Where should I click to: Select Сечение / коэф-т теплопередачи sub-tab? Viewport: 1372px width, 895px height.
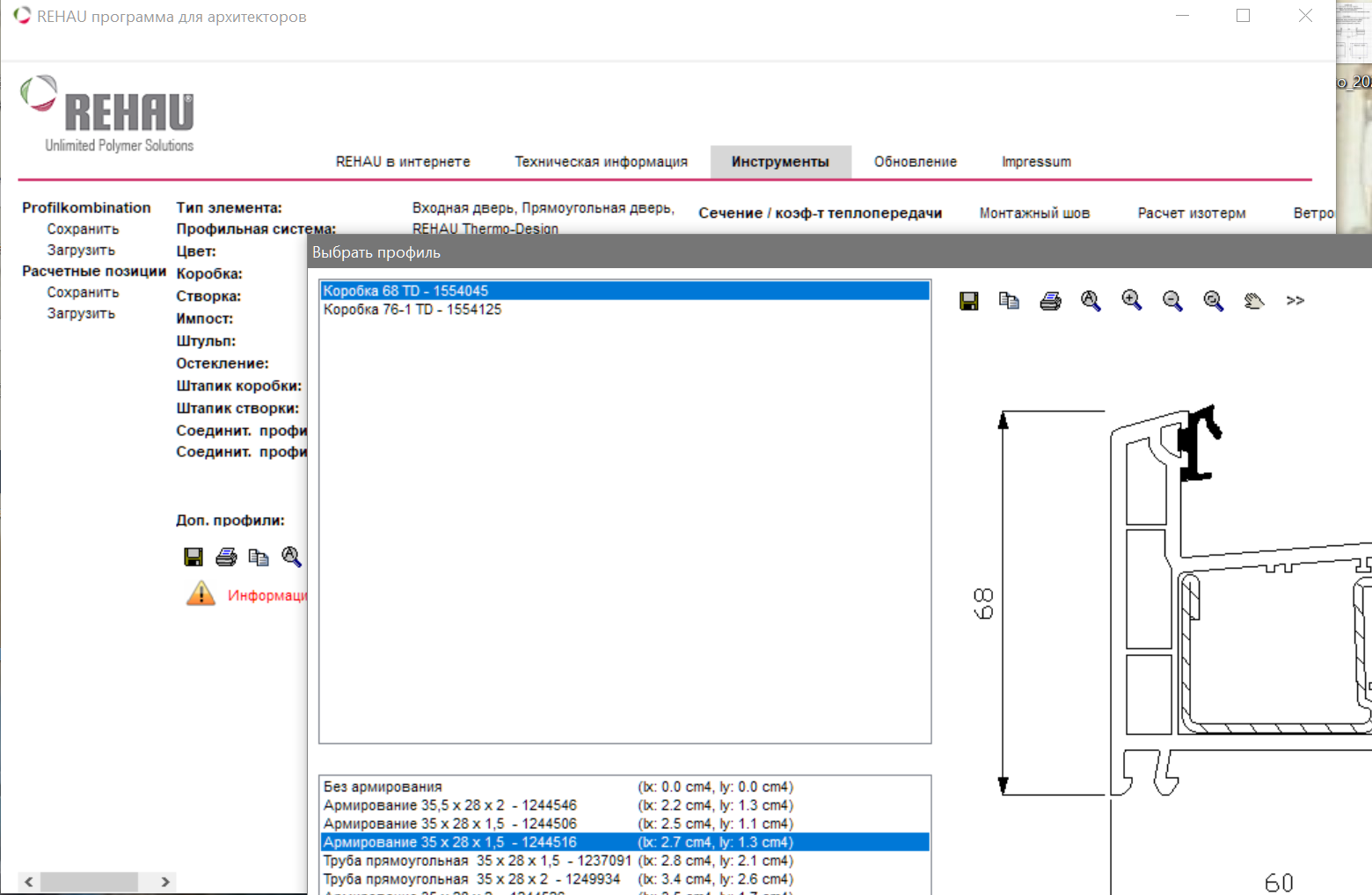820,213
